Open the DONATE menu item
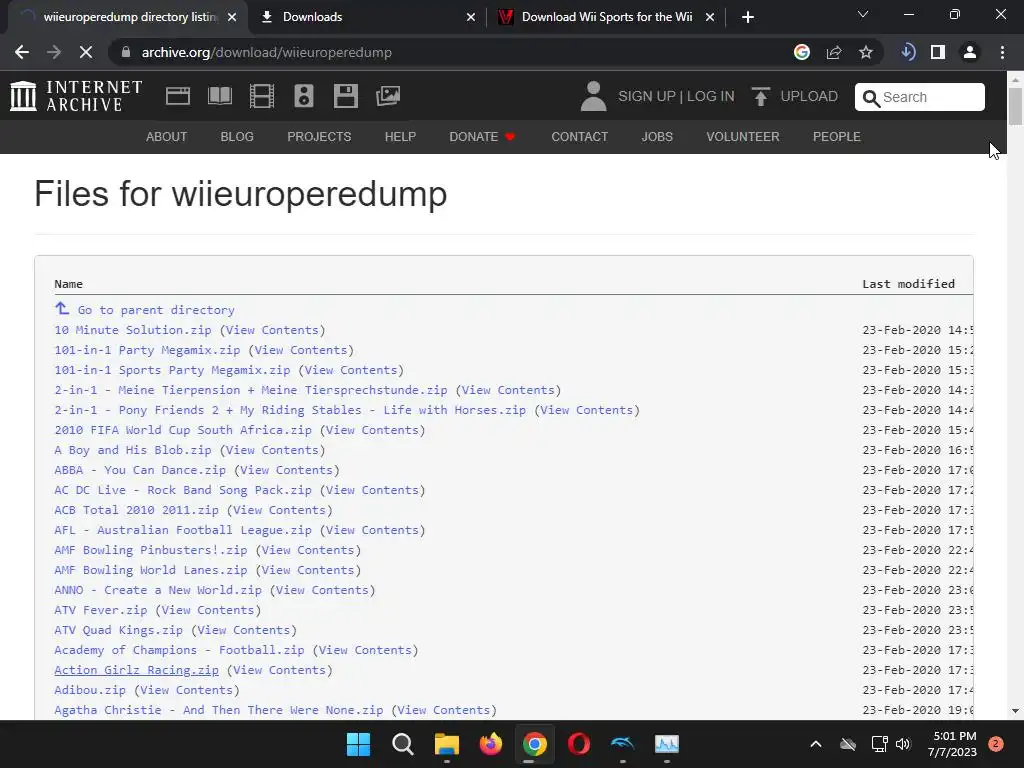 tap(482, 136)
